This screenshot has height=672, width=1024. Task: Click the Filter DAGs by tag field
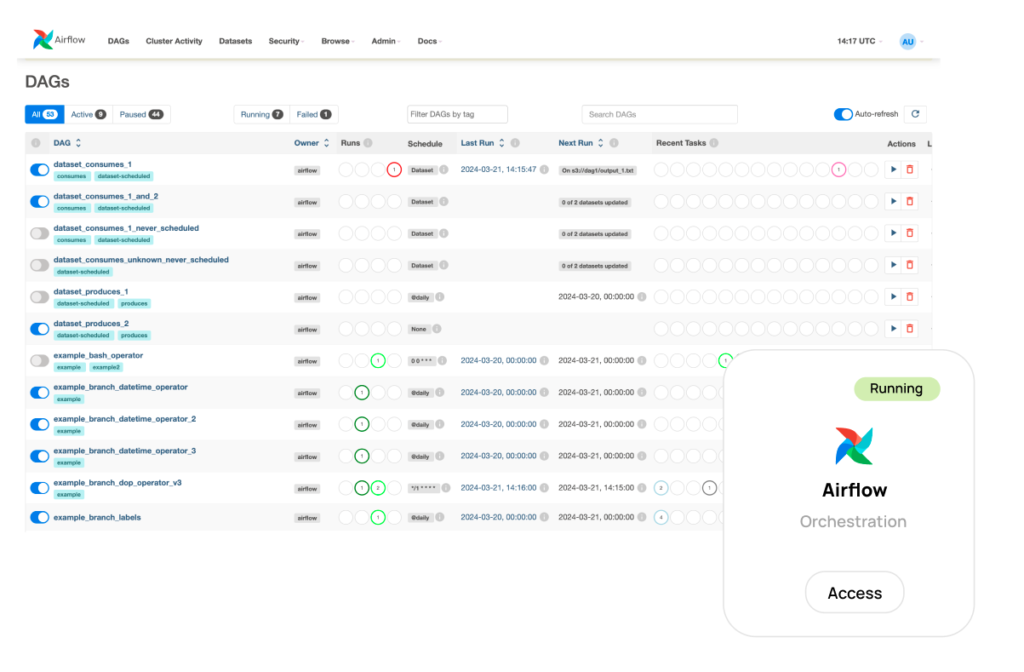457,114
